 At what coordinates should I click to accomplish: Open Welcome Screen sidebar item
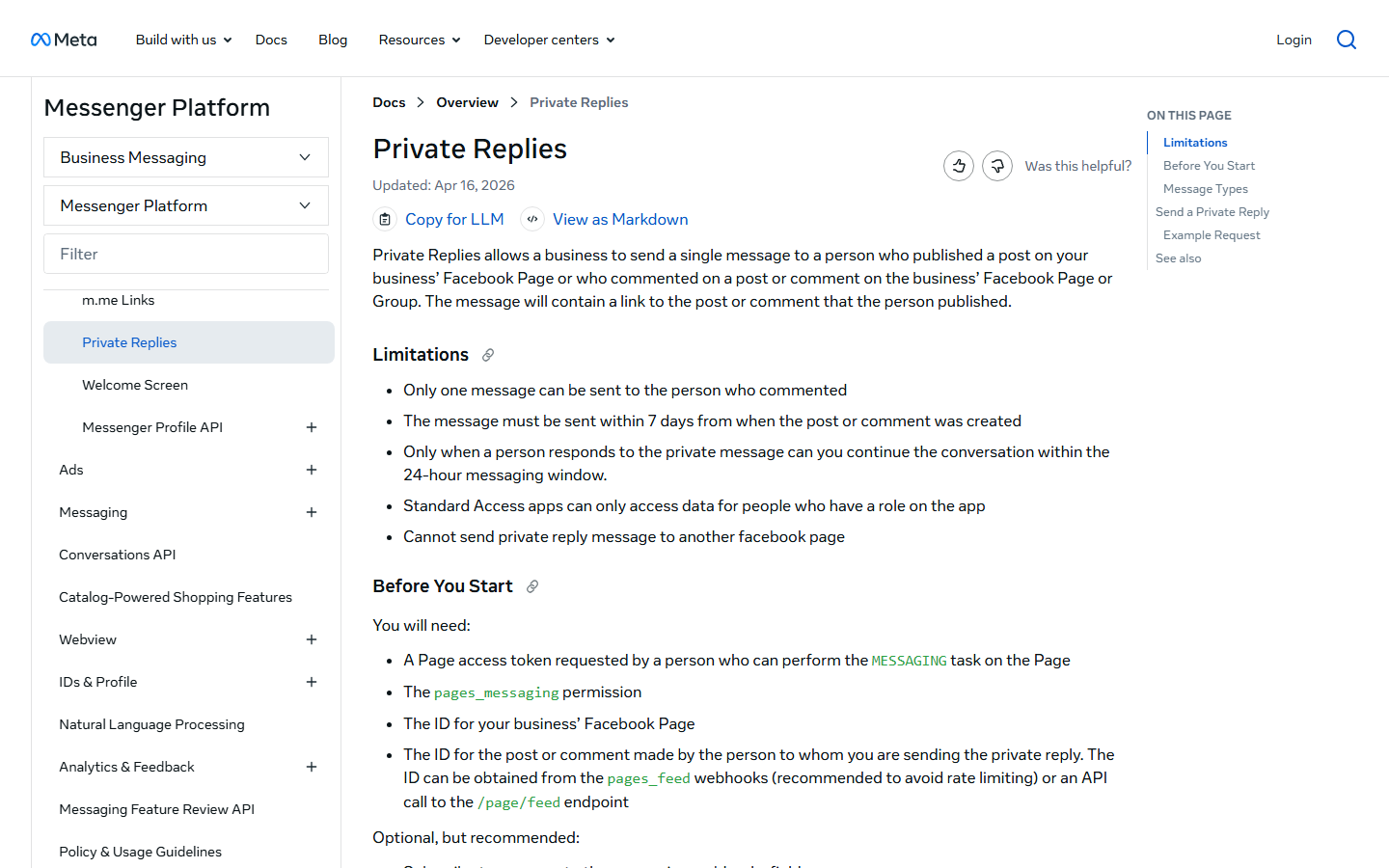(x=135, y=385)
